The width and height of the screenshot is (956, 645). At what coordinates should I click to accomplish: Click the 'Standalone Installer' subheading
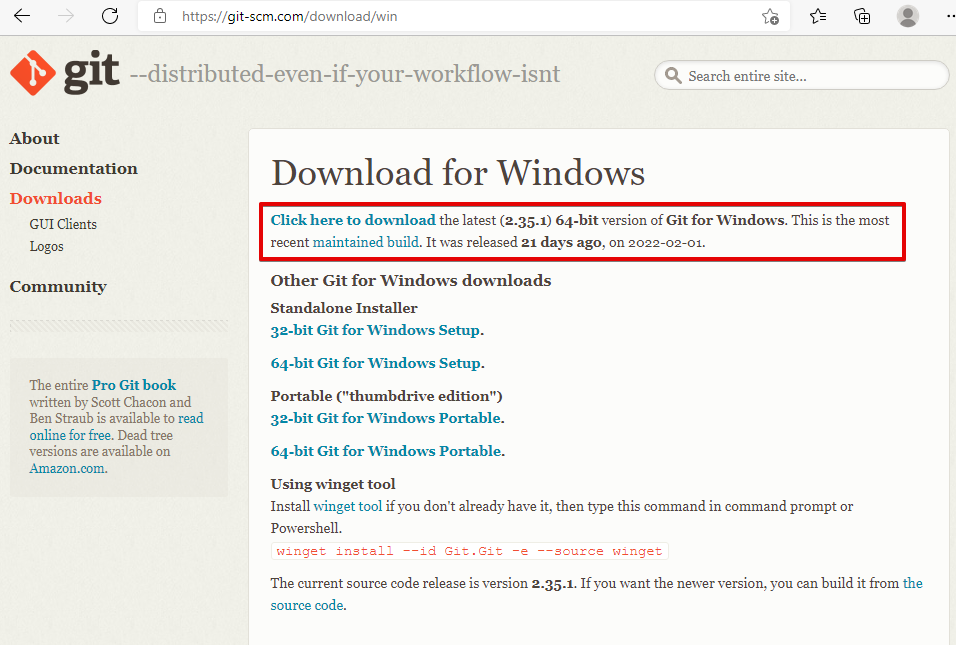344,308
